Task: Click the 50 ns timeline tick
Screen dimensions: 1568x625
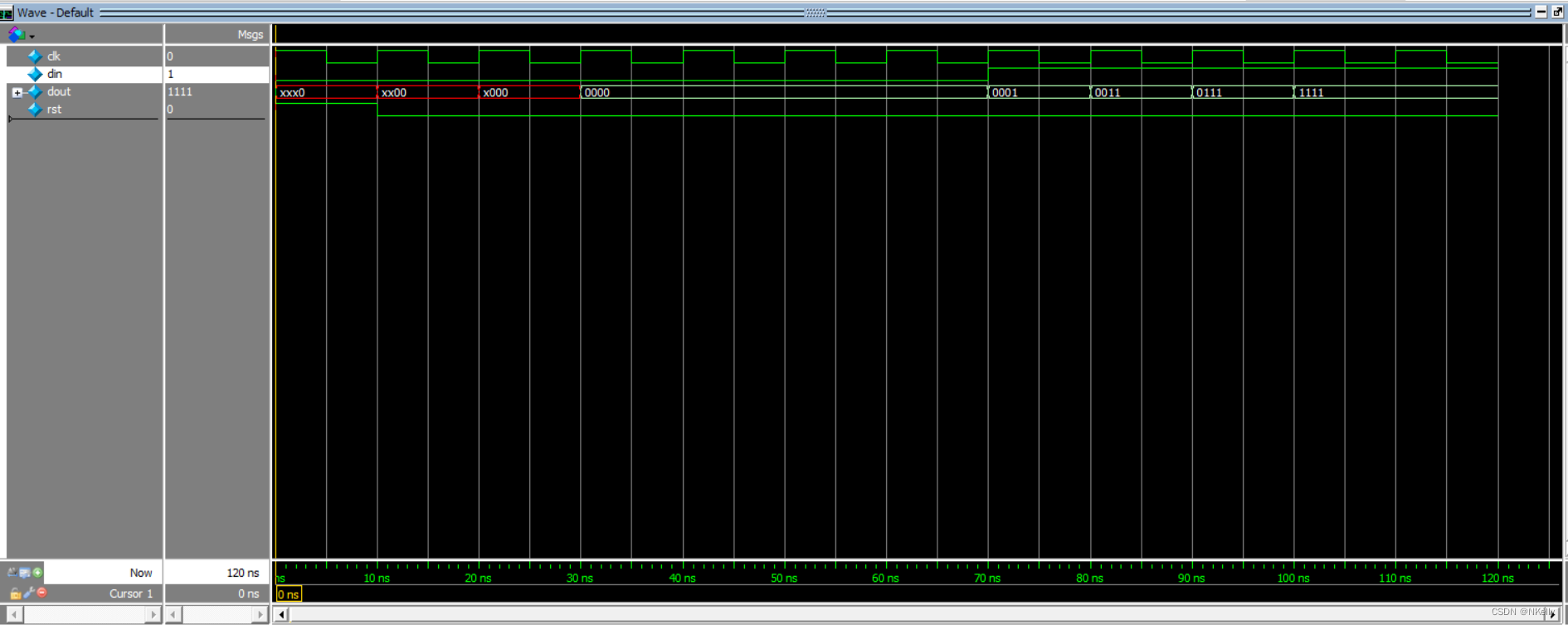Action: [x=784, y=578]
